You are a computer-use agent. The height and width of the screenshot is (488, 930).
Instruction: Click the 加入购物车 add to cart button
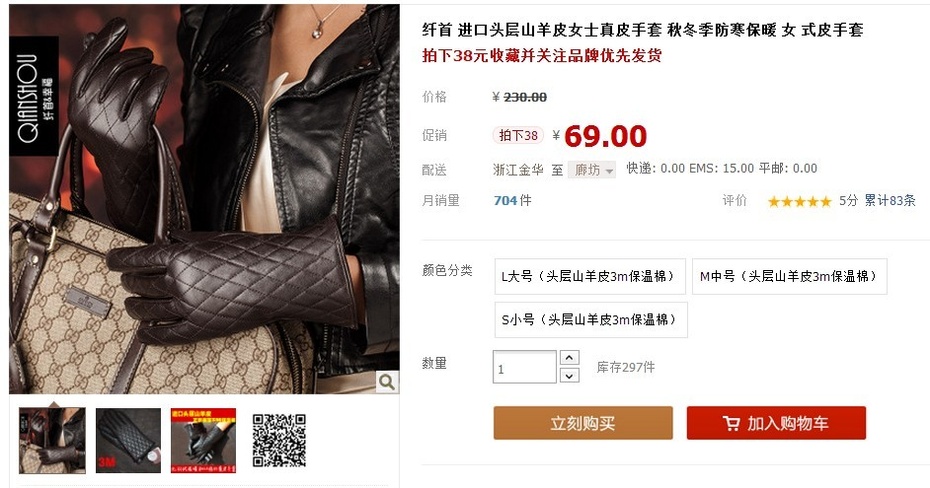(x=776, y=423)
